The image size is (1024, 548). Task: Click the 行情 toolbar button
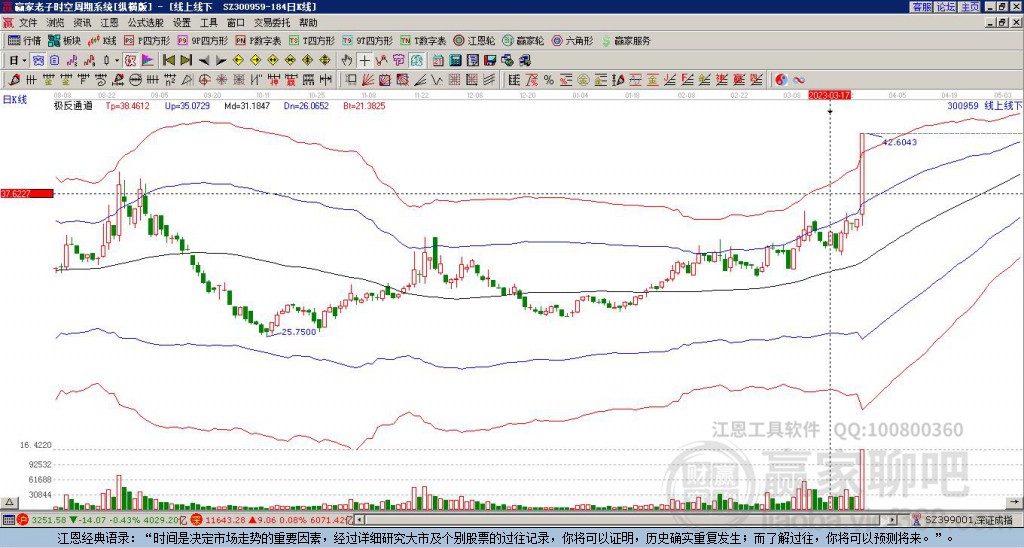(25, 40)
